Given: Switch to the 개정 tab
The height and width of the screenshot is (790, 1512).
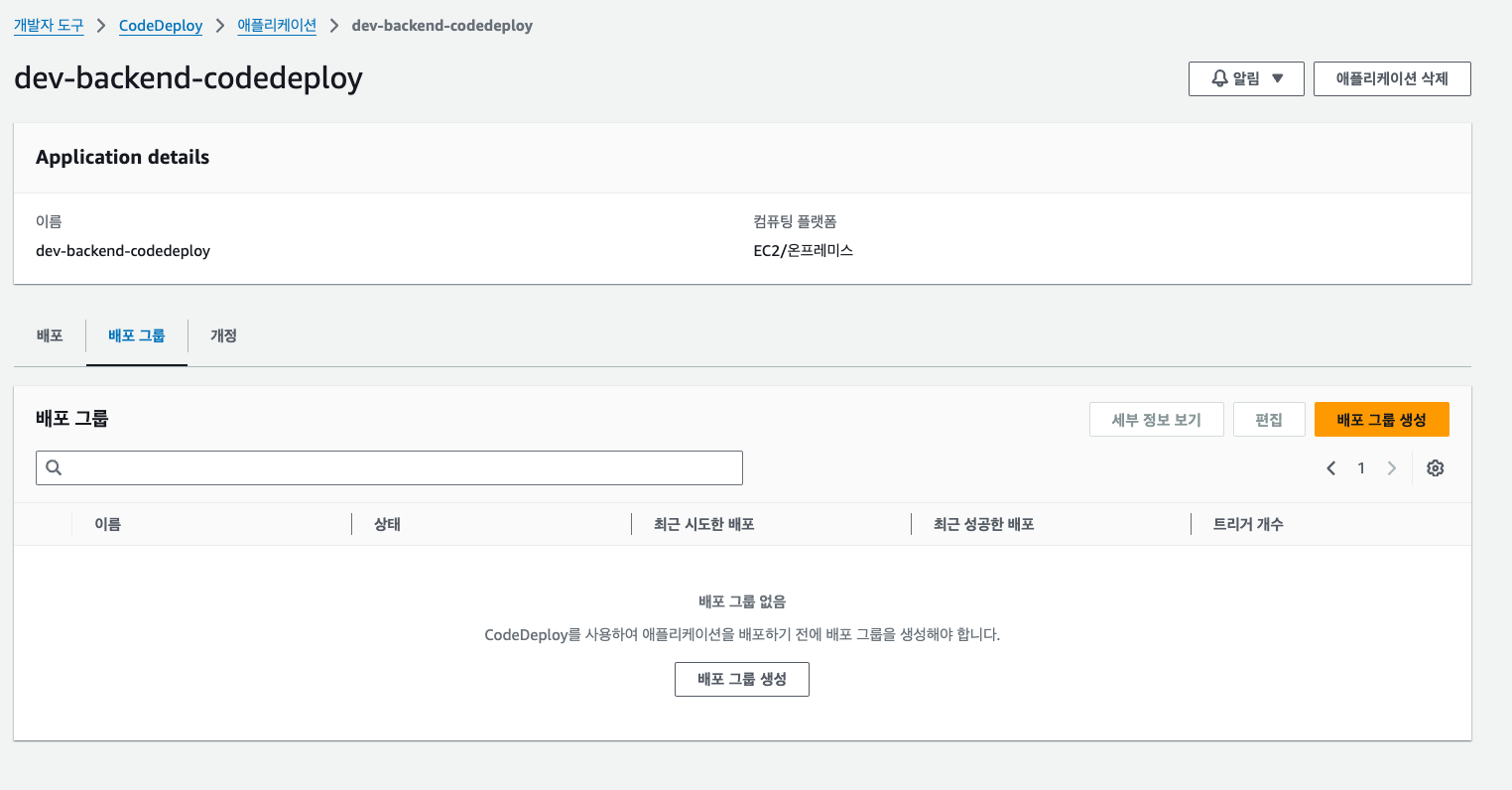Looking at the screenshot, I should tap(223, 335).
